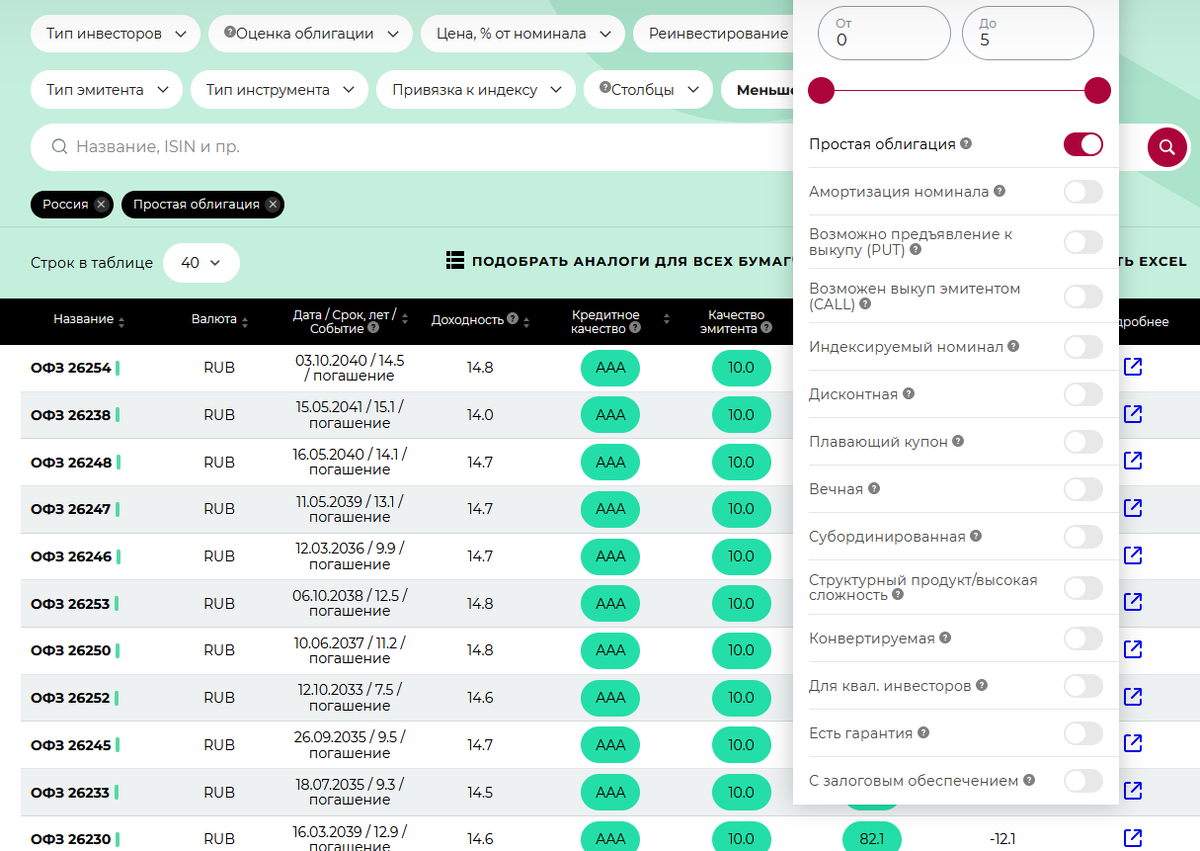Click the right handle of the range slider
The image size is (1200, 851).
[x=1097, y=90]
